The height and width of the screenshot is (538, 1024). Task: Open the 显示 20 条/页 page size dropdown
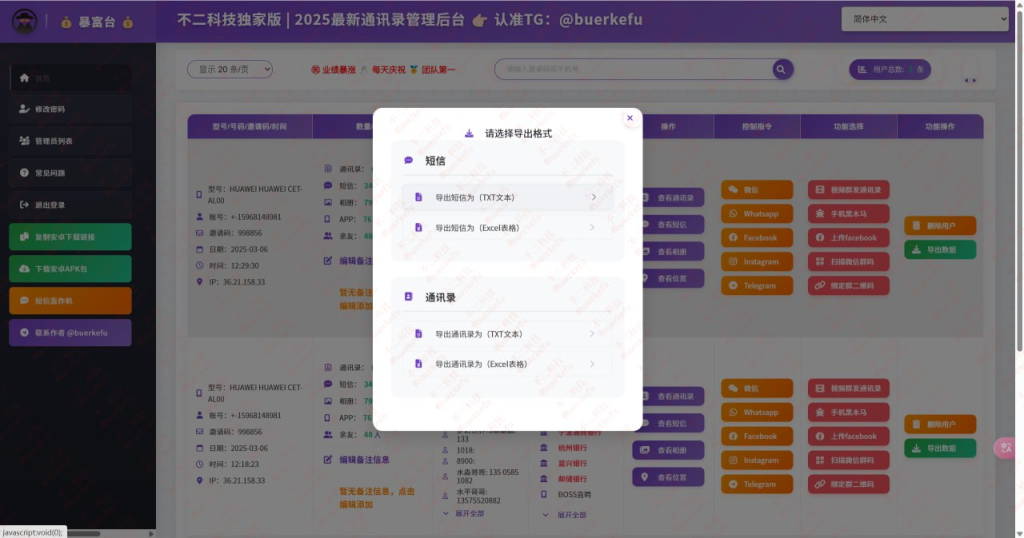[230, 69]
